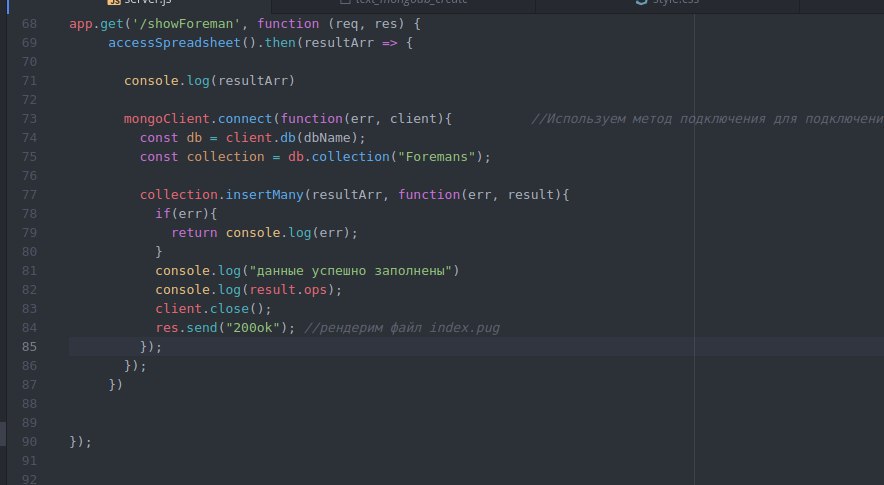This screenshot has height=485, width=884.
Task: Click the file icon on text_mongodb_create tab
Action: point(345,2)
